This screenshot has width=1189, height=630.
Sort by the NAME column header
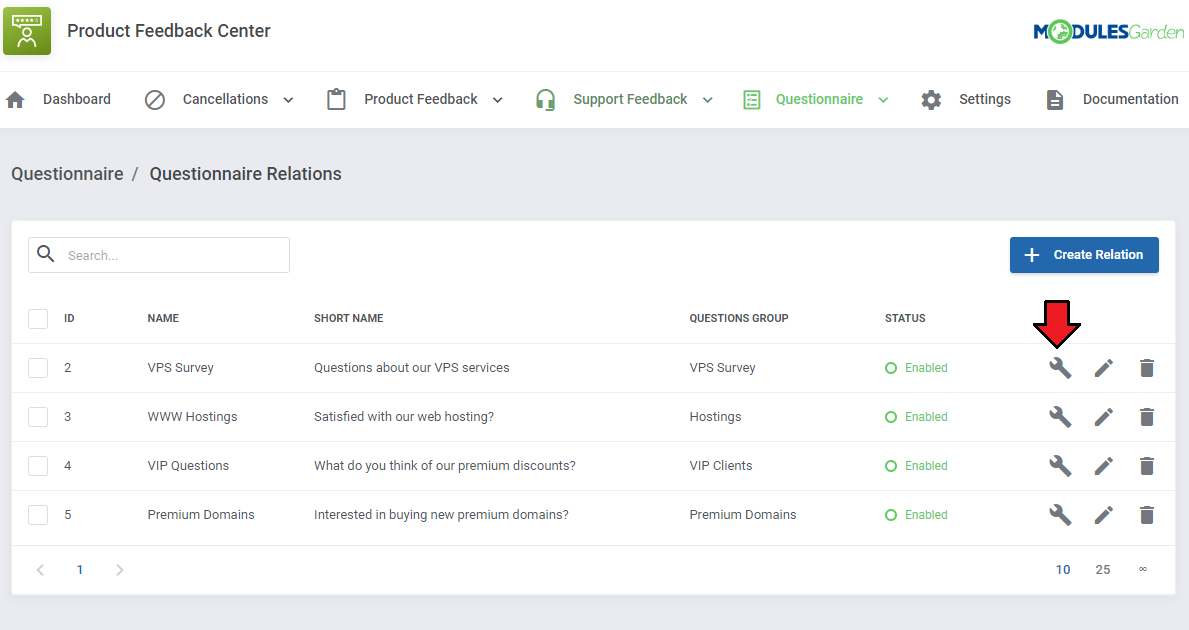click(x=163, y=318)
